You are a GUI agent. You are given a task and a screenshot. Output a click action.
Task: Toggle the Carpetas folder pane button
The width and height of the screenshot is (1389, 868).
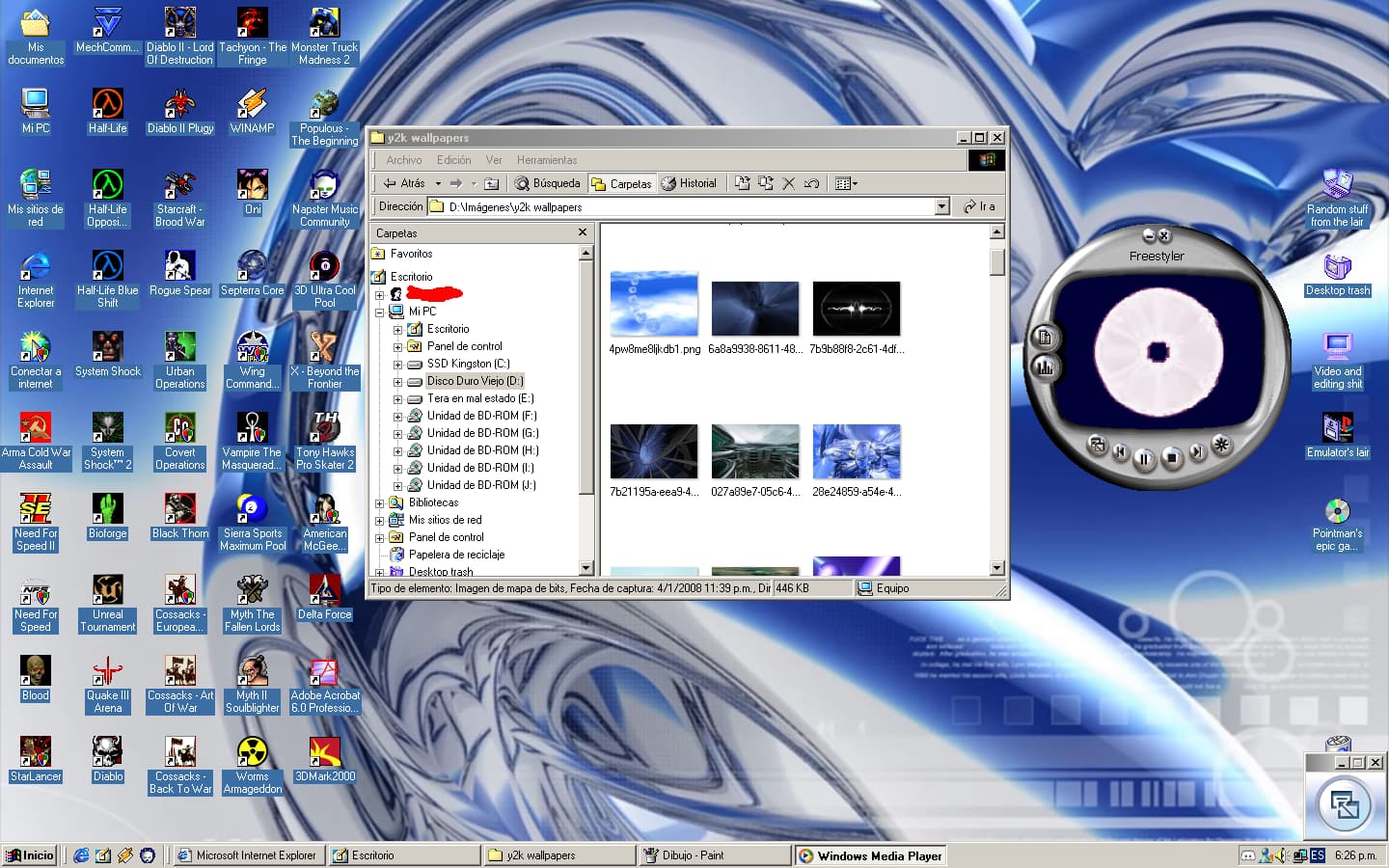click(x=621, y=183)
